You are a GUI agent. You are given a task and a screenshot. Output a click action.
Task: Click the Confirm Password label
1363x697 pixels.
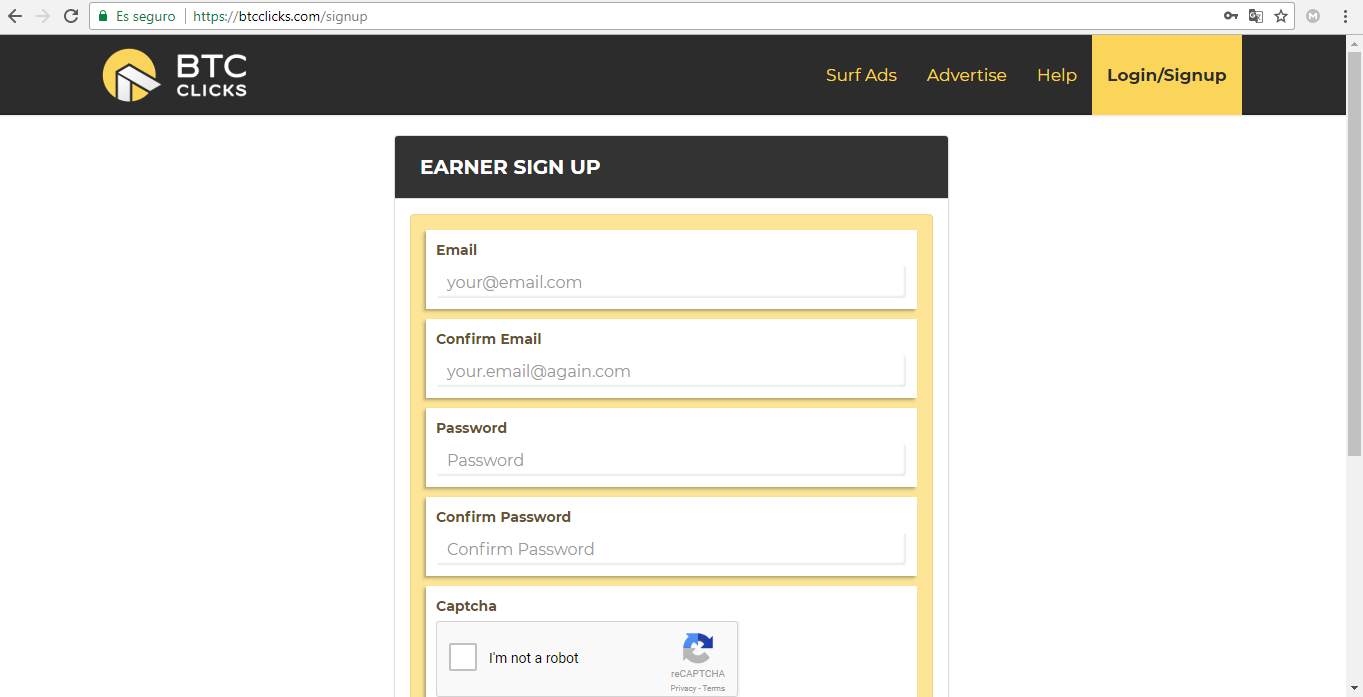503,517
